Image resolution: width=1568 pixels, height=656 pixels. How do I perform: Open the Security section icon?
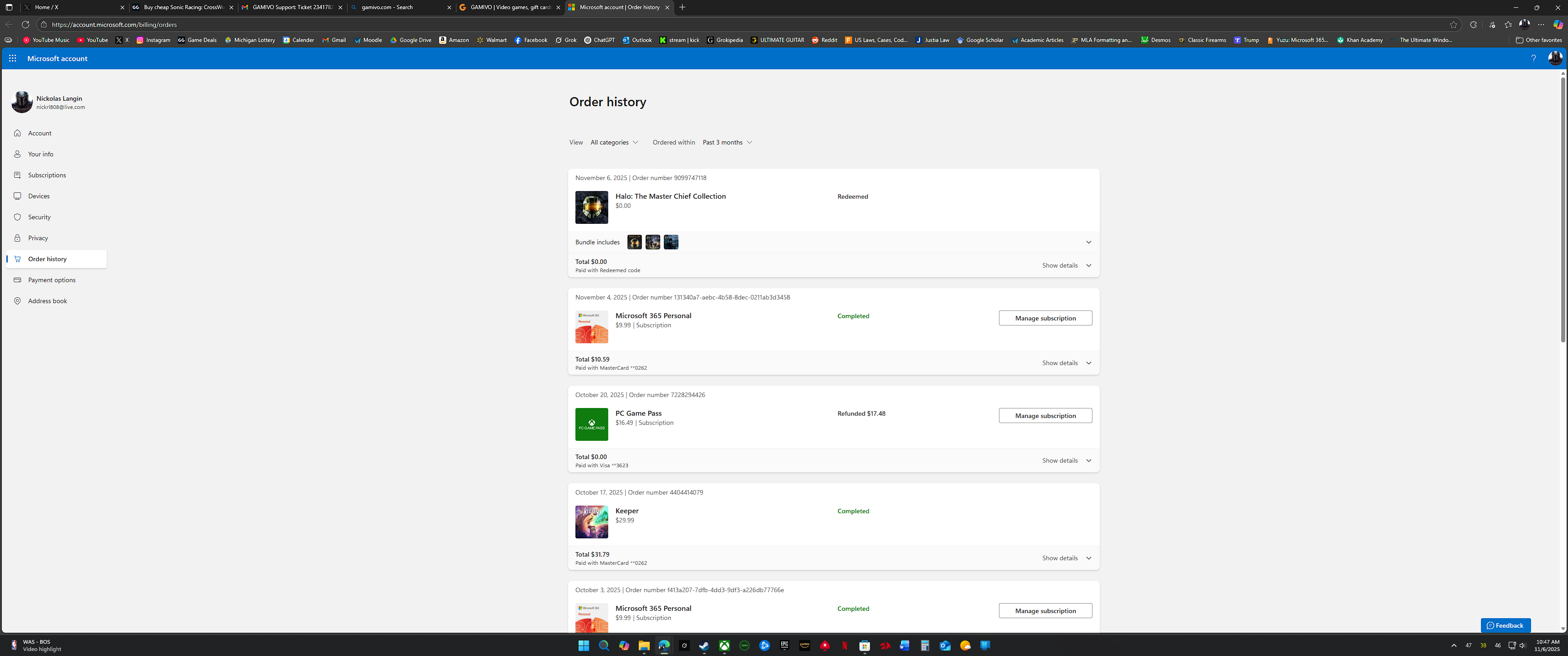[17, 217]
